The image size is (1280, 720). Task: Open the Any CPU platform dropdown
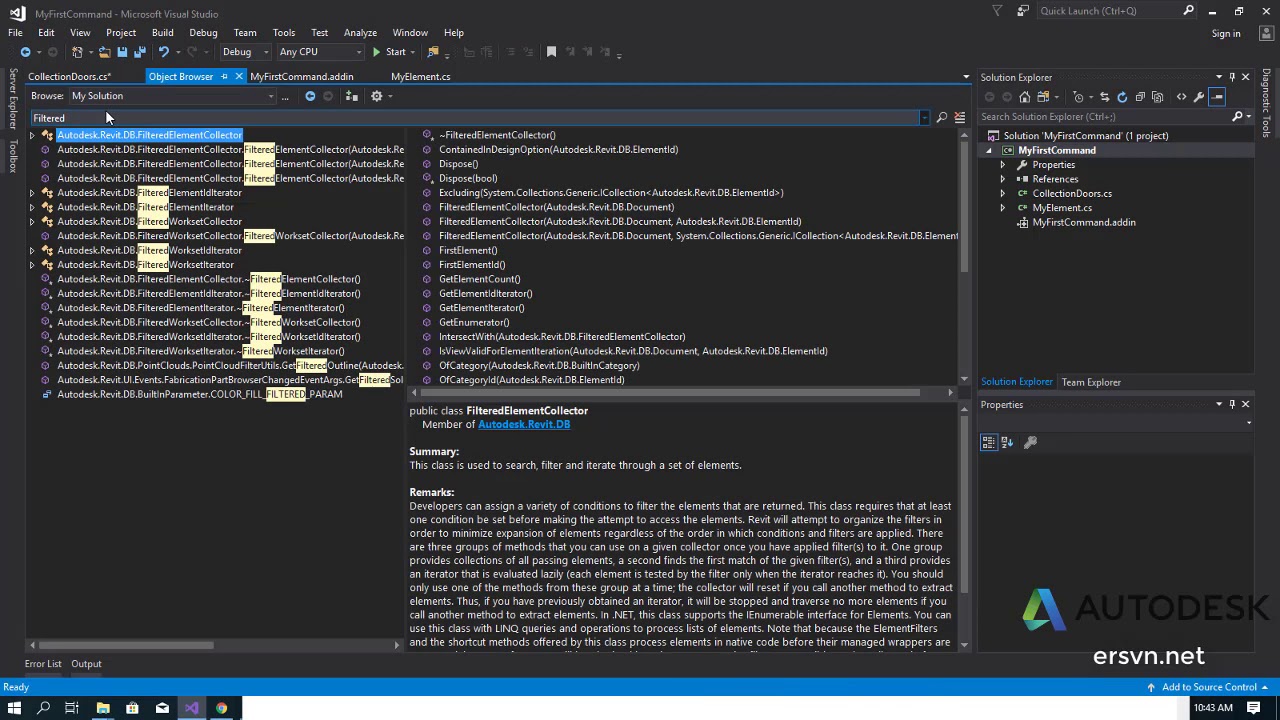point(320,52)
